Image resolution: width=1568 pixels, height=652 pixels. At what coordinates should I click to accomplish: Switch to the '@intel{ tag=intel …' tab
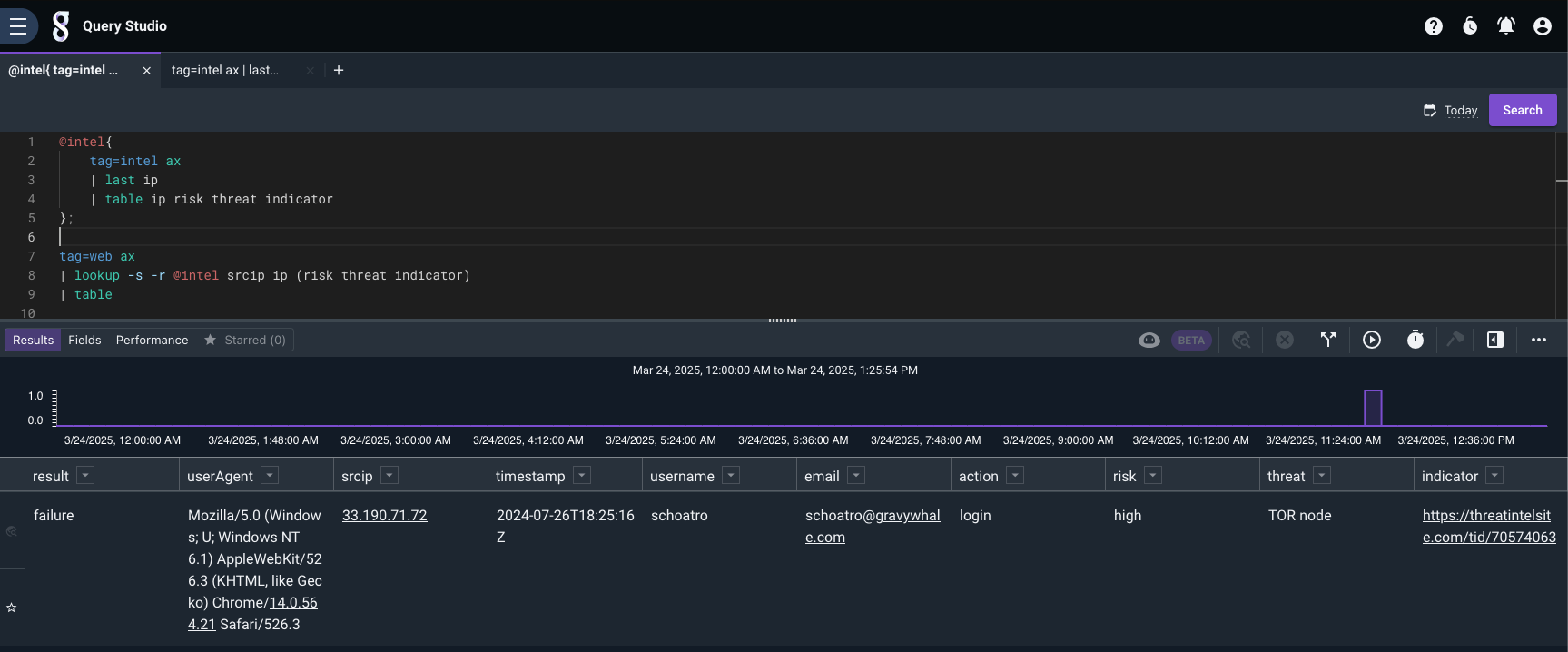click(64, 70)
